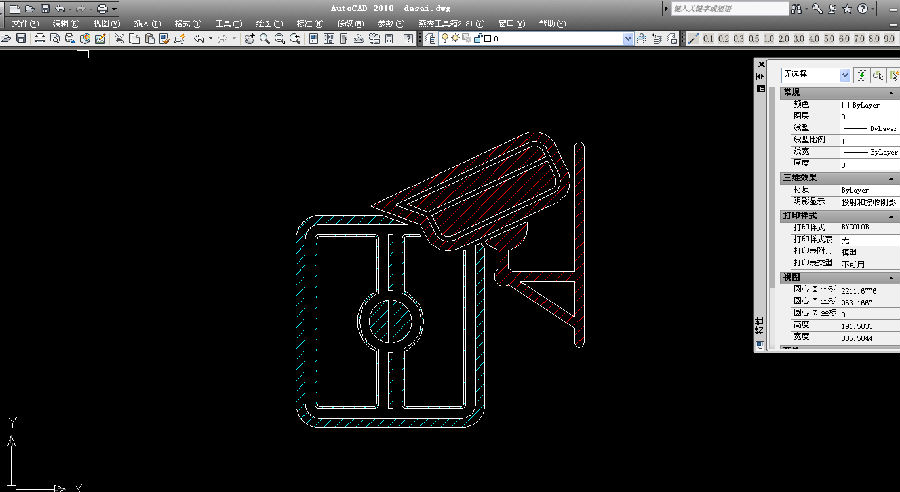Click the Help question mark icon
Screen dimensions: 900x492
tap(862, 8)
